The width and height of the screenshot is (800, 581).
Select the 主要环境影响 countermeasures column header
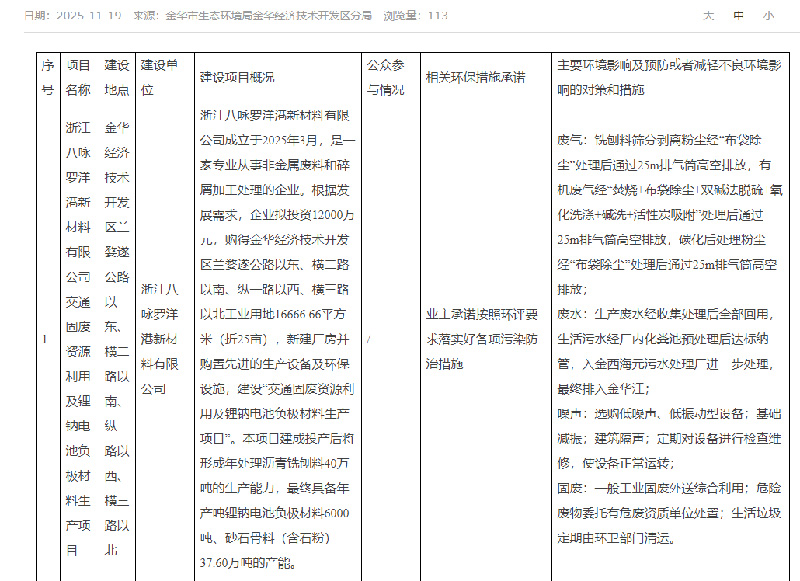(x=669, y=76)
